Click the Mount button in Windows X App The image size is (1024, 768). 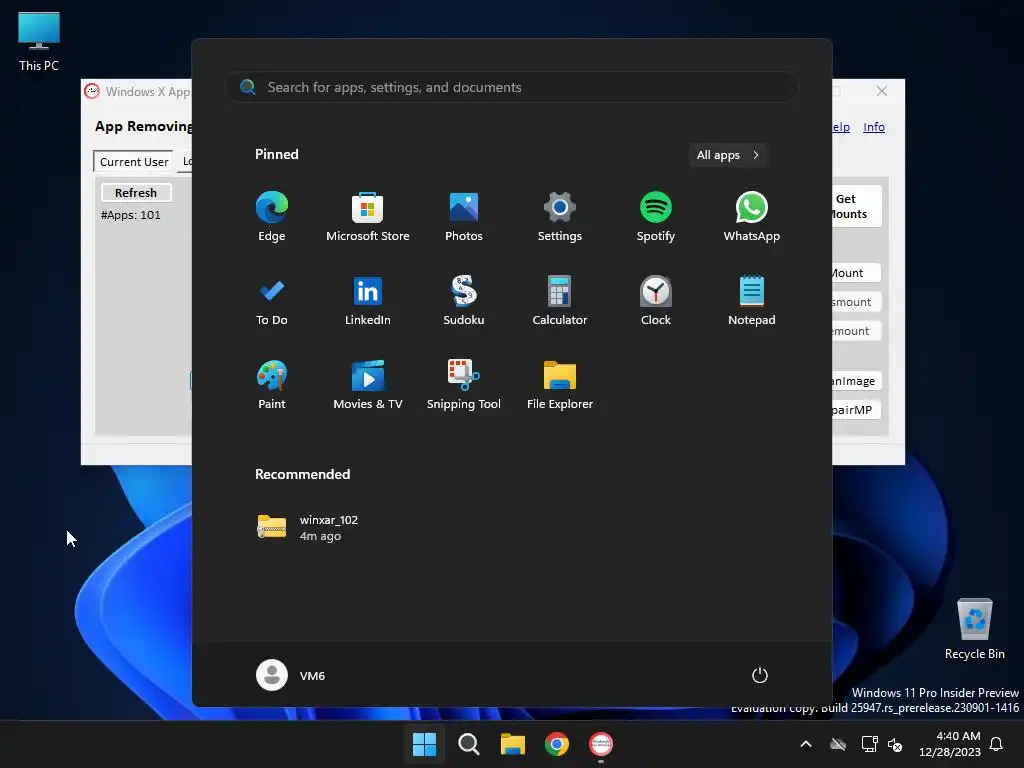pos(856,273)
